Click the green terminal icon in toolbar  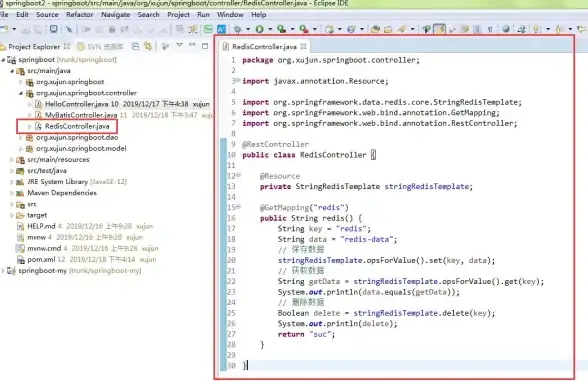coord(208,29)
